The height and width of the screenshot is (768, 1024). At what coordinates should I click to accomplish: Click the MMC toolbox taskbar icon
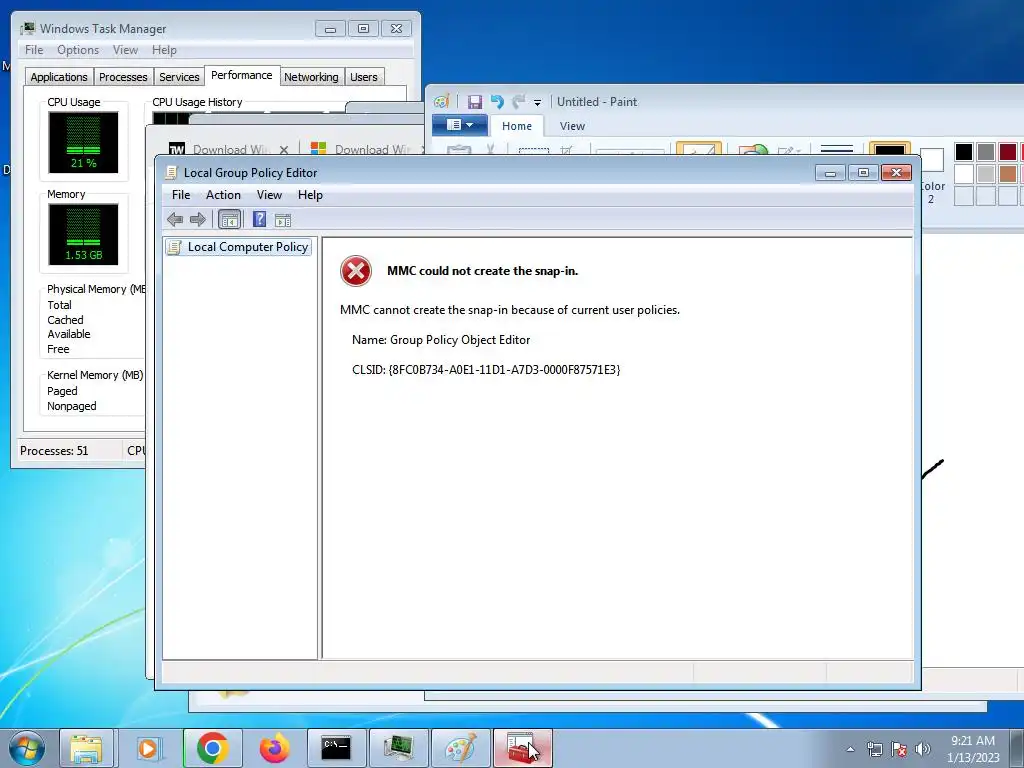(522, 748)
